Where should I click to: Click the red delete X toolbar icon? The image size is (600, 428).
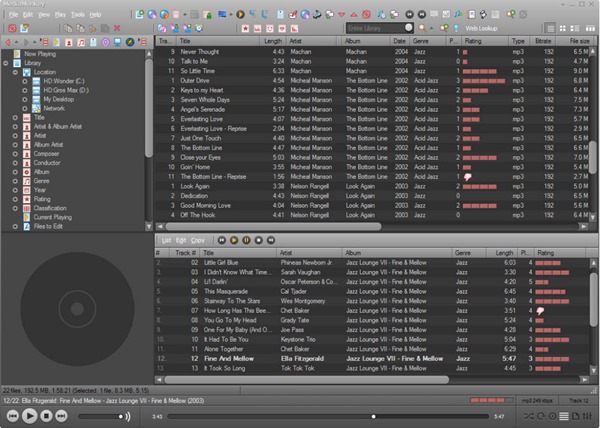coord(117,28)
